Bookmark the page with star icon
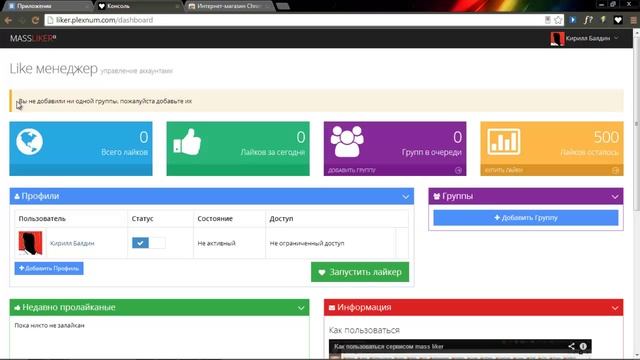The image size is (640, 360). 558,20
